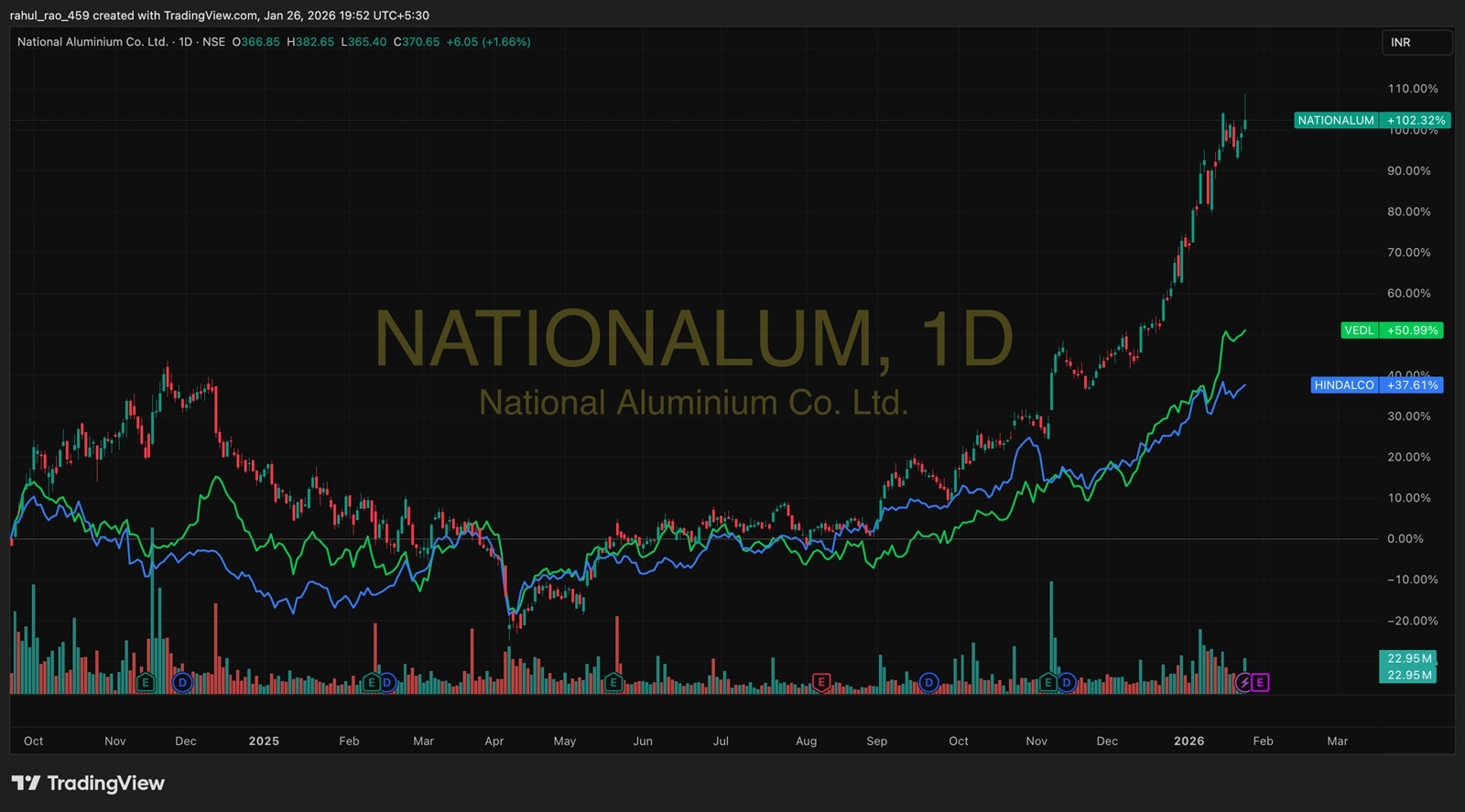The height and width of the screenshot is (812, 1465).
Task: Select the VEDL +50.99% comparison label
Action: coord(1392,330)
